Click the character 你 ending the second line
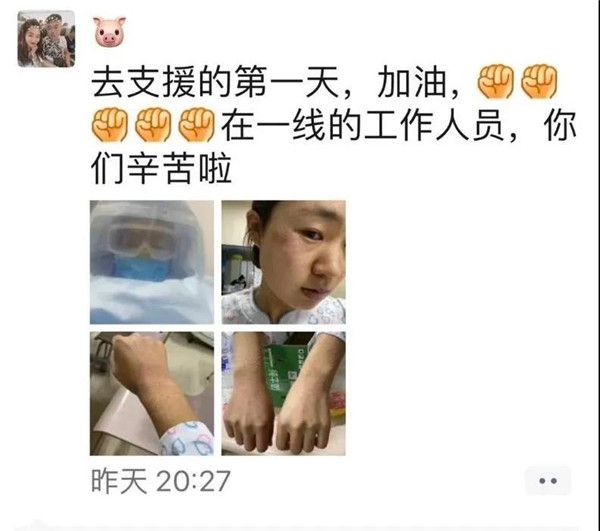This screenshot has height=531, width=600. tap(561, 125)
